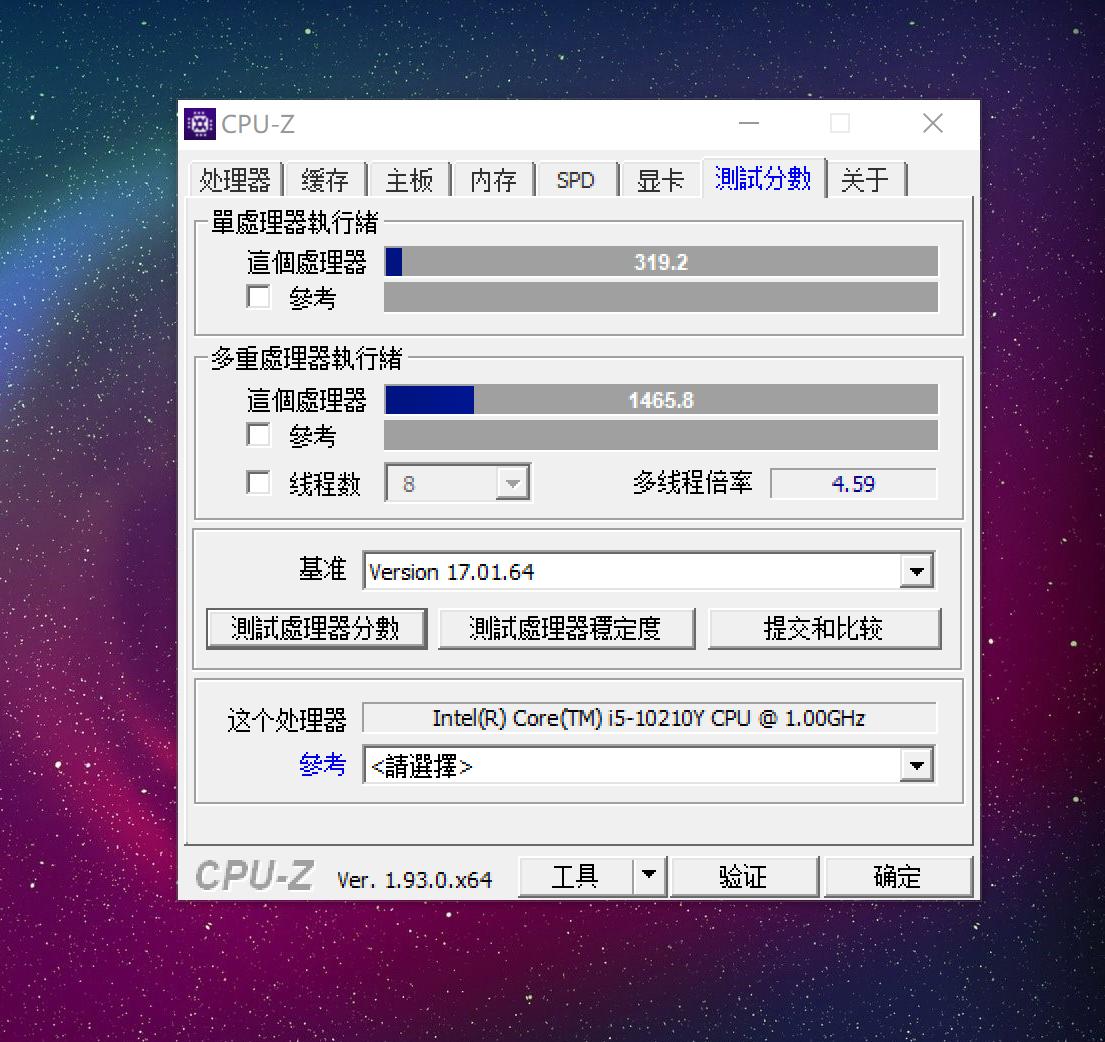
Task: Click the CPU-Z application icon in title bar
Action: point(199,122)
